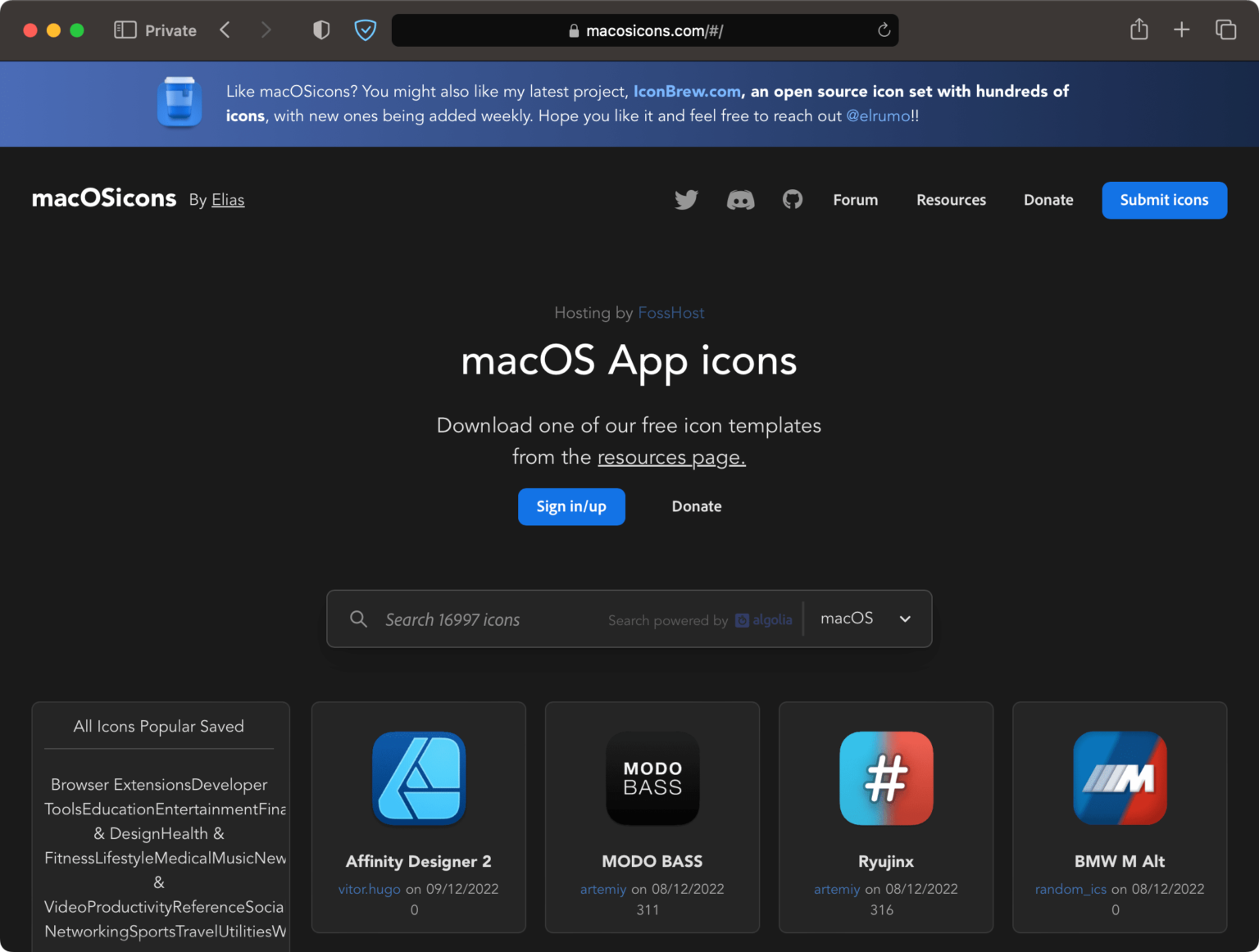This screenshot has width=1259, height=952.
Task: Open the Elias author link
Action: click(x=228, y=200)
